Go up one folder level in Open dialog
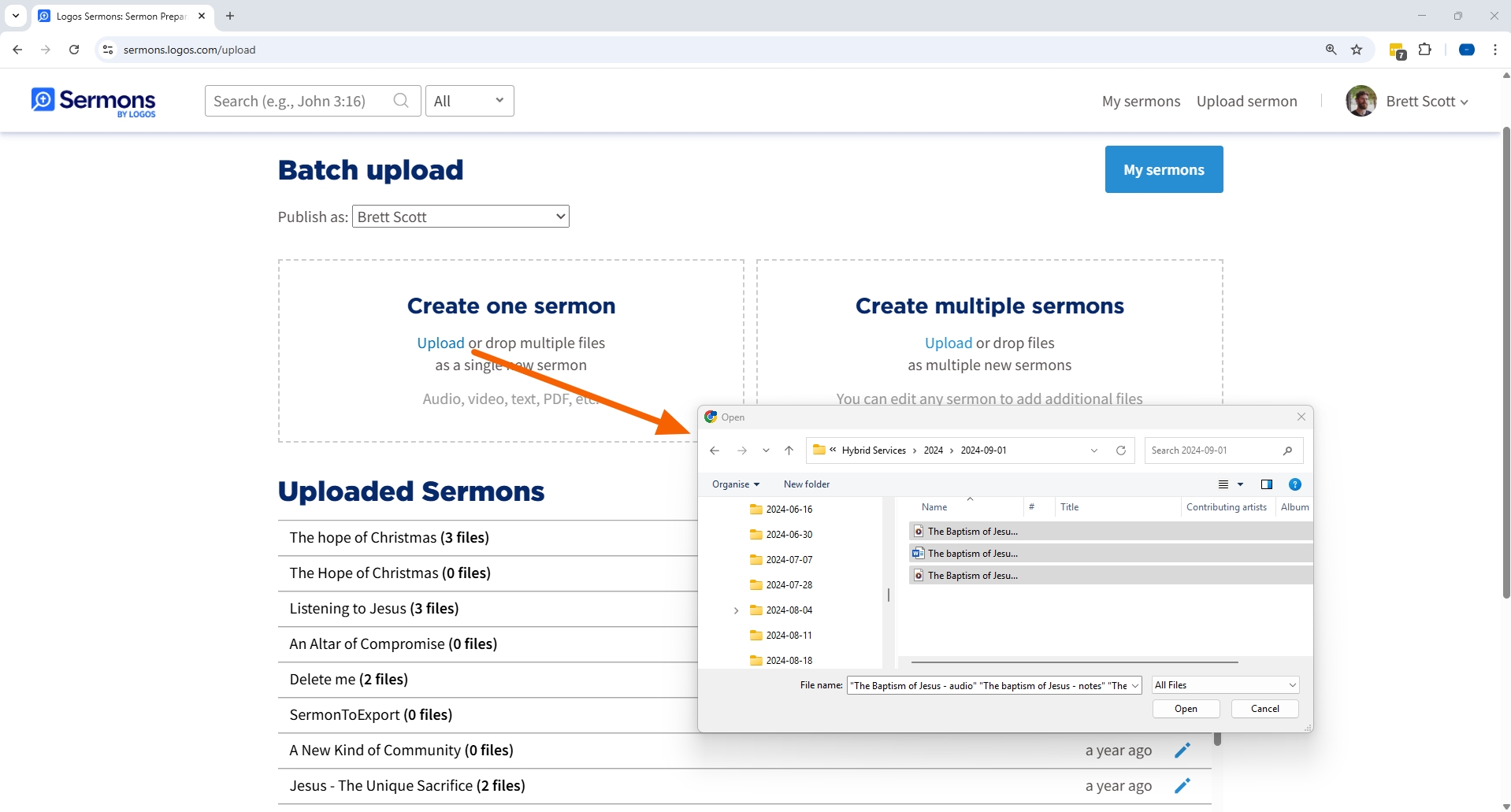The height and width of the screenshot is (812, 1511). (x=789, y=450)
